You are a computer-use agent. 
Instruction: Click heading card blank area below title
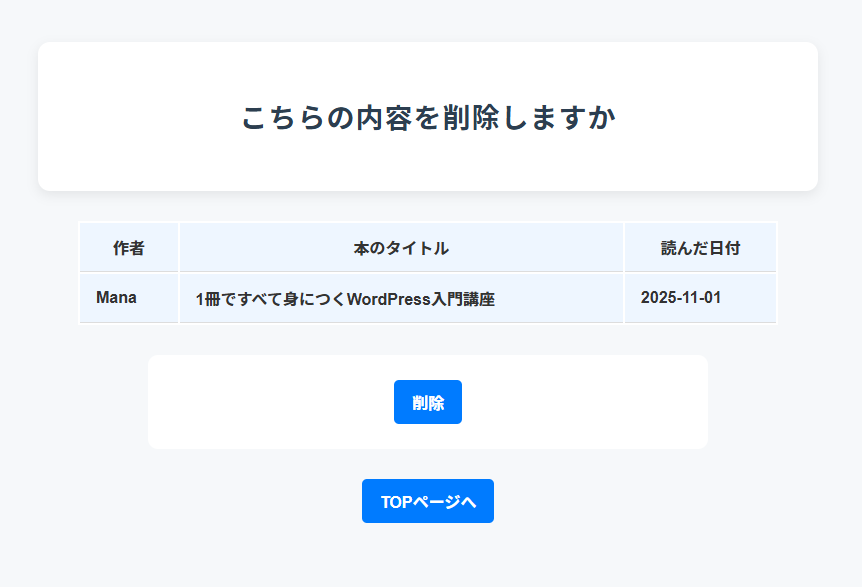427,165
